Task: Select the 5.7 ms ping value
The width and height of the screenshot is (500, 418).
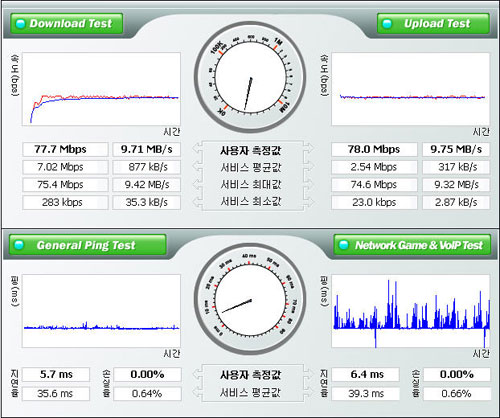Action: click(56, 374)
